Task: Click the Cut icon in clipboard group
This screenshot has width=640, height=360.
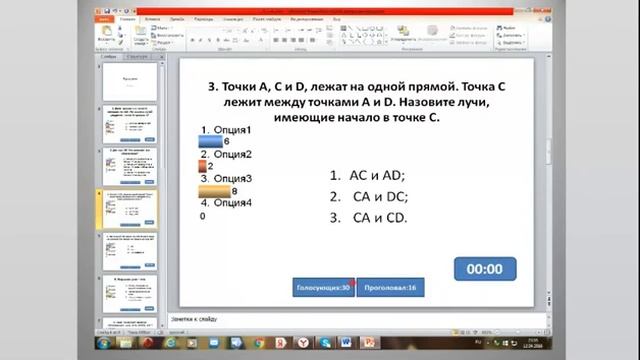Action: pos(120,28)
